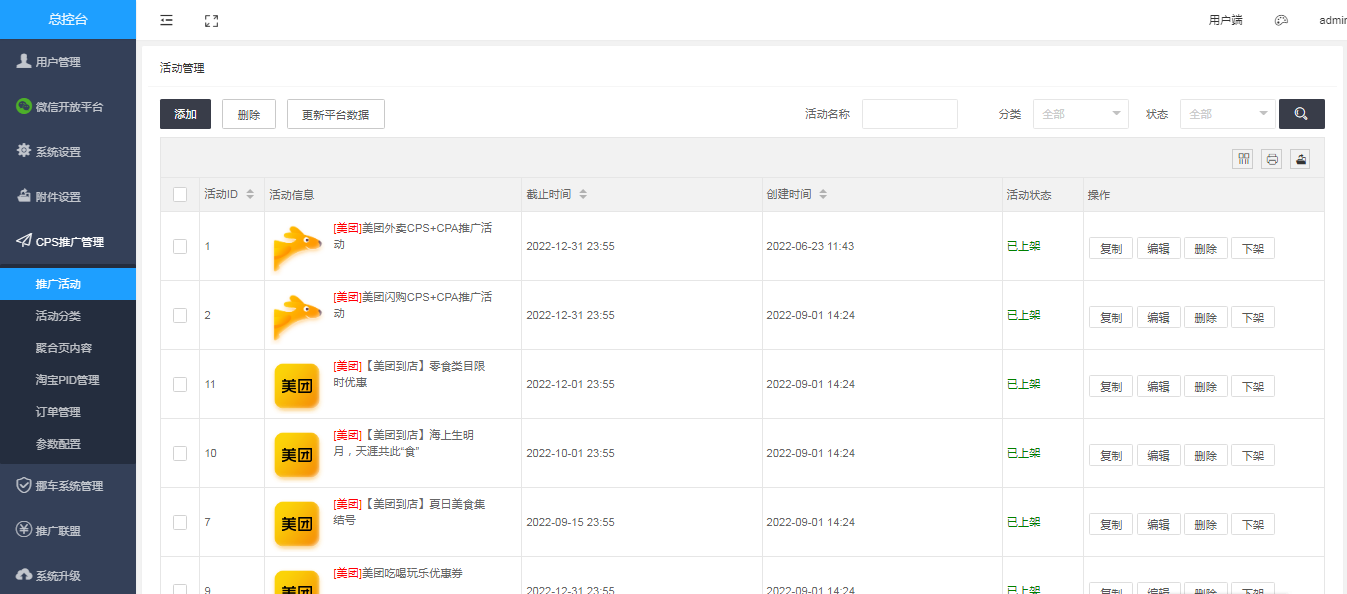Toggle the select-all checkbox in table header
1347x594 pixels.
tap(180, 195)
